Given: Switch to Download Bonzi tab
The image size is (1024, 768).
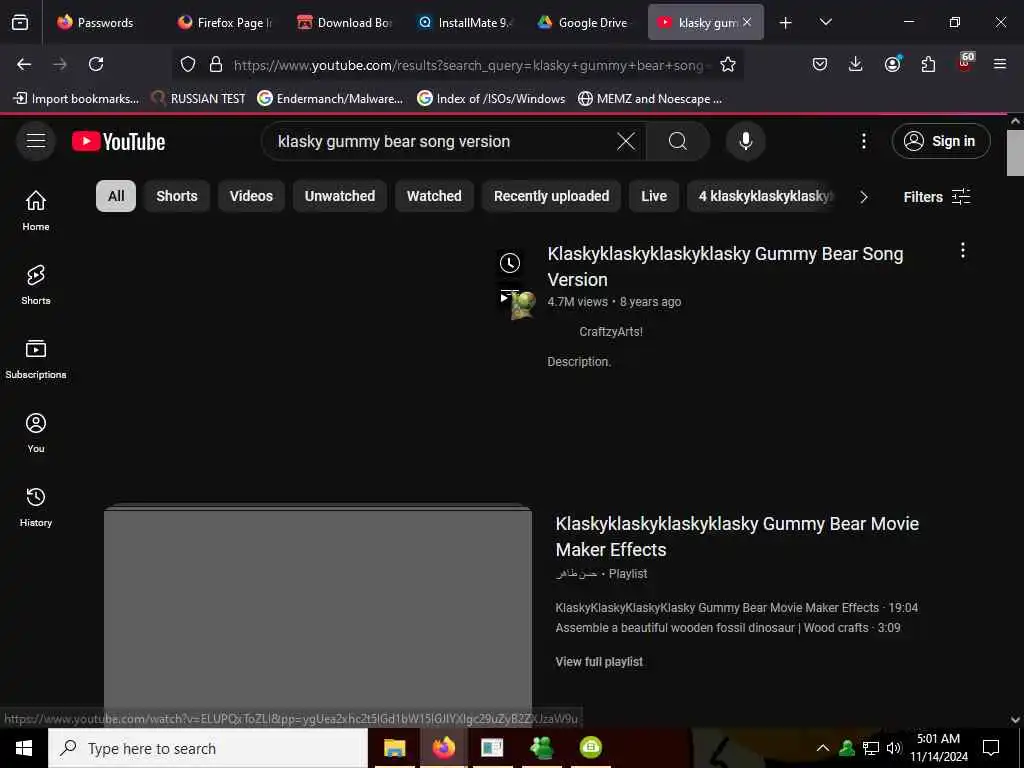Looking at the screenshot, I should tap(344, 23).
